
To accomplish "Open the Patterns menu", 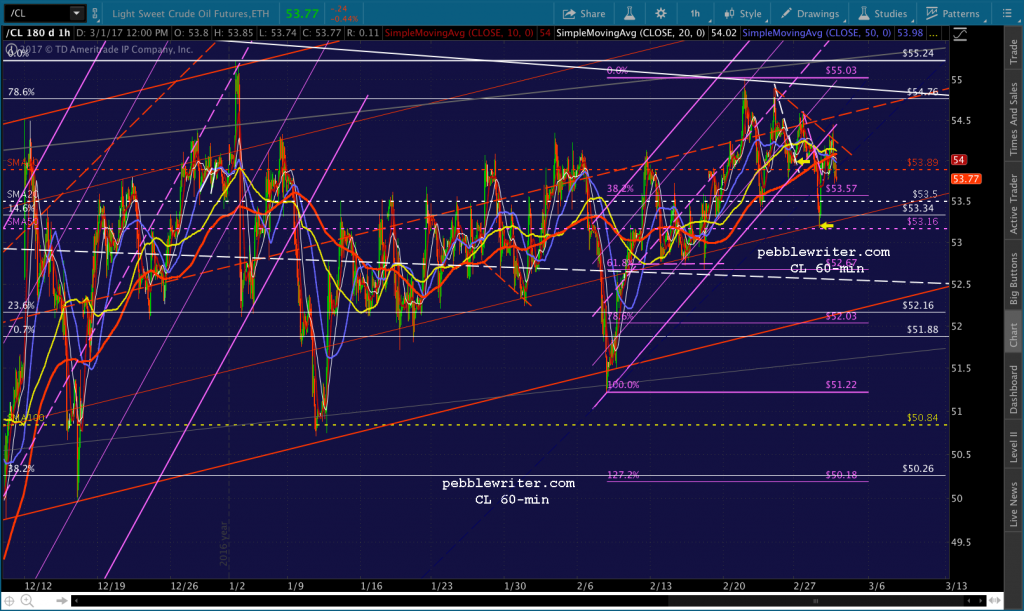I will pyautogui.click(x=953, y=13).
